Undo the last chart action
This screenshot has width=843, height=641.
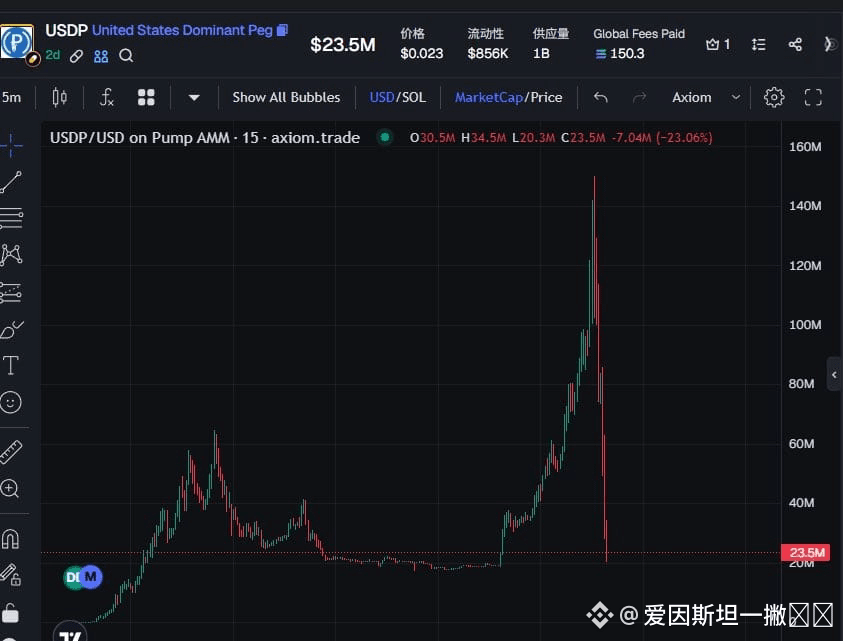[601, 97]
